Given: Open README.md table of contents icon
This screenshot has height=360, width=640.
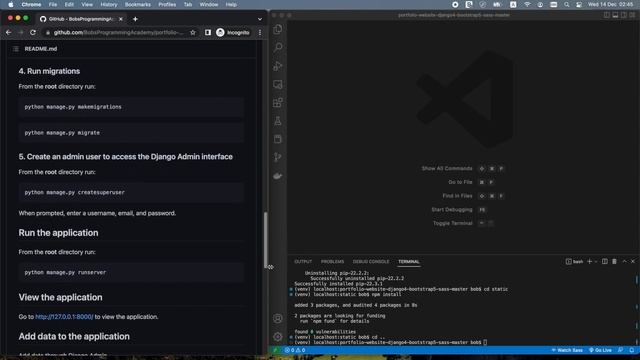Looking at the screenshot, I should pos(16,49).
